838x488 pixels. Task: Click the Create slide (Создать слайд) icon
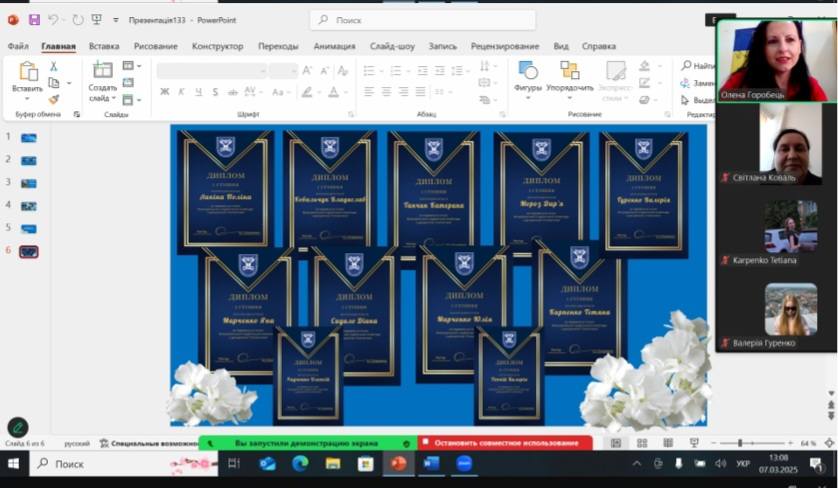(102, 71)
